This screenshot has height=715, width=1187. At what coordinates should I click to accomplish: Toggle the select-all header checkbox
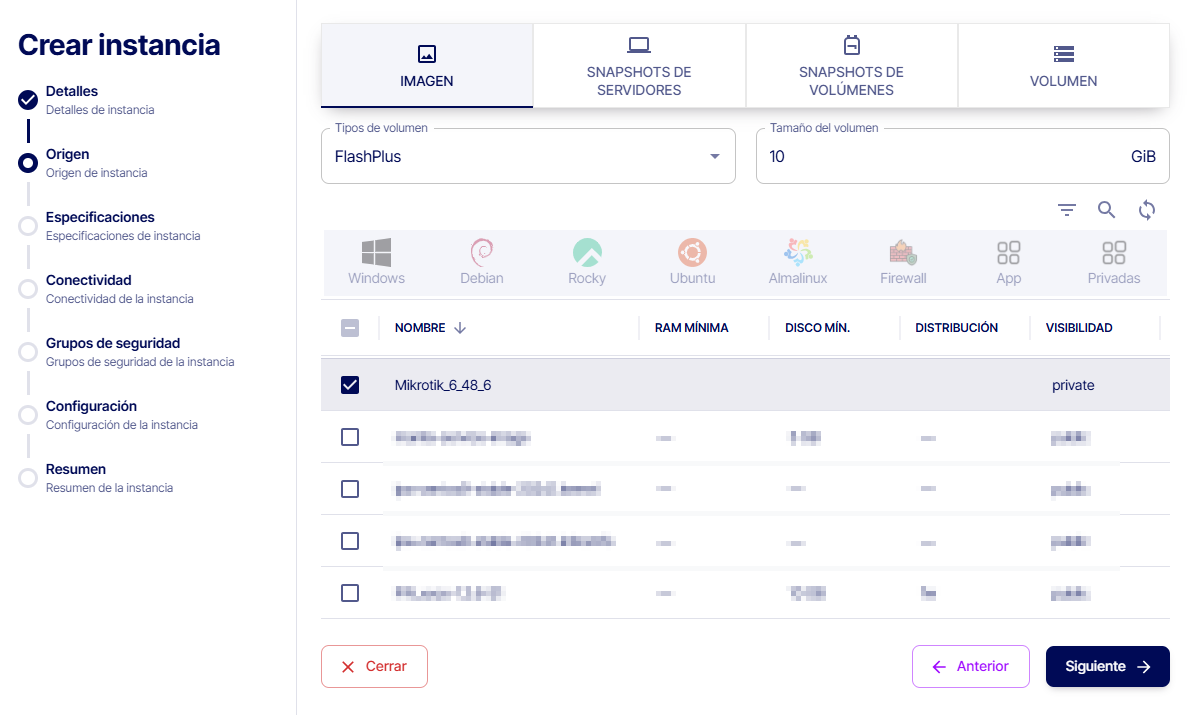tap(350, 328)
